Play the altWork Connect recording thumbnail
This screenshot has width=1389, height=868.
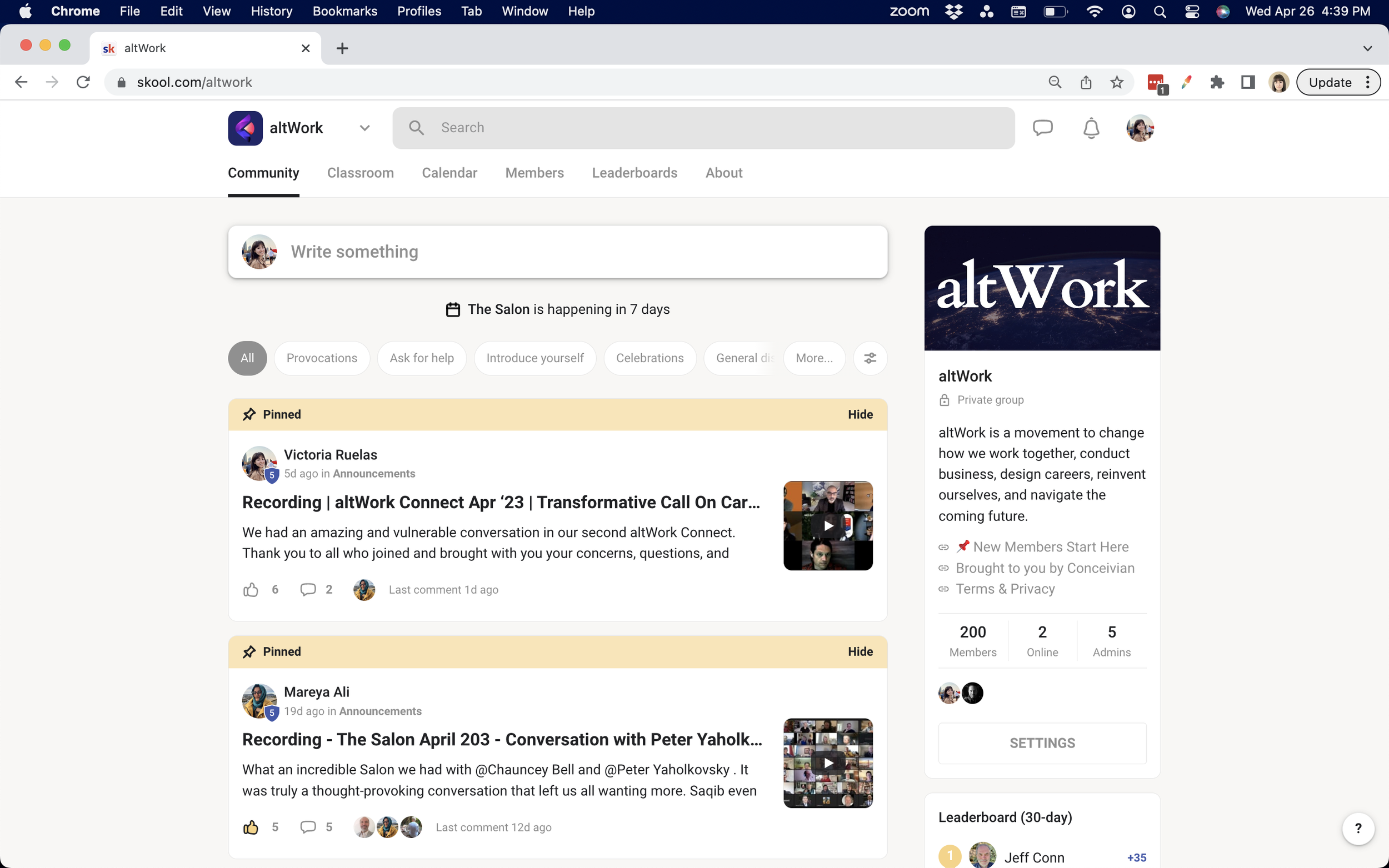pos(827,525)
